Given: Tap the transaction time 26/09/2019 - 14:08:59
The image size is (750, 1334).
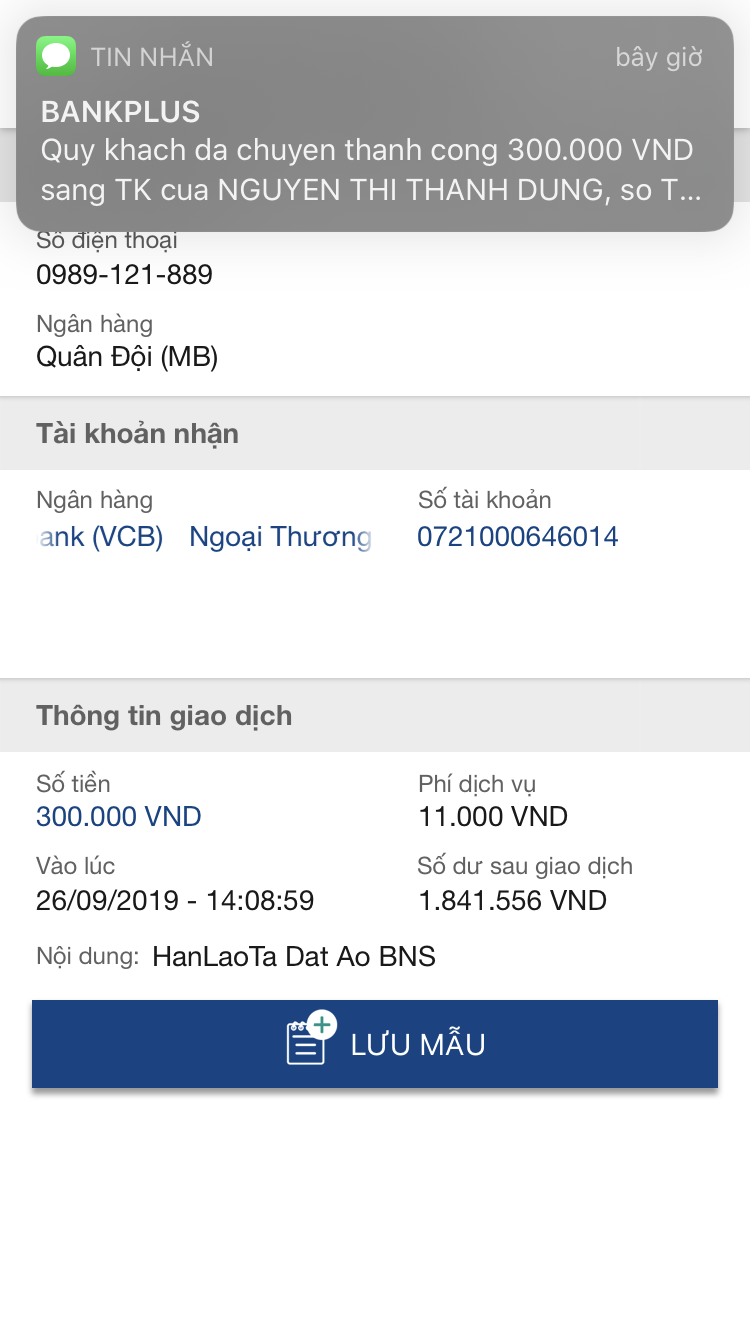Looking at the screenshot, I should tap(175, 901).
